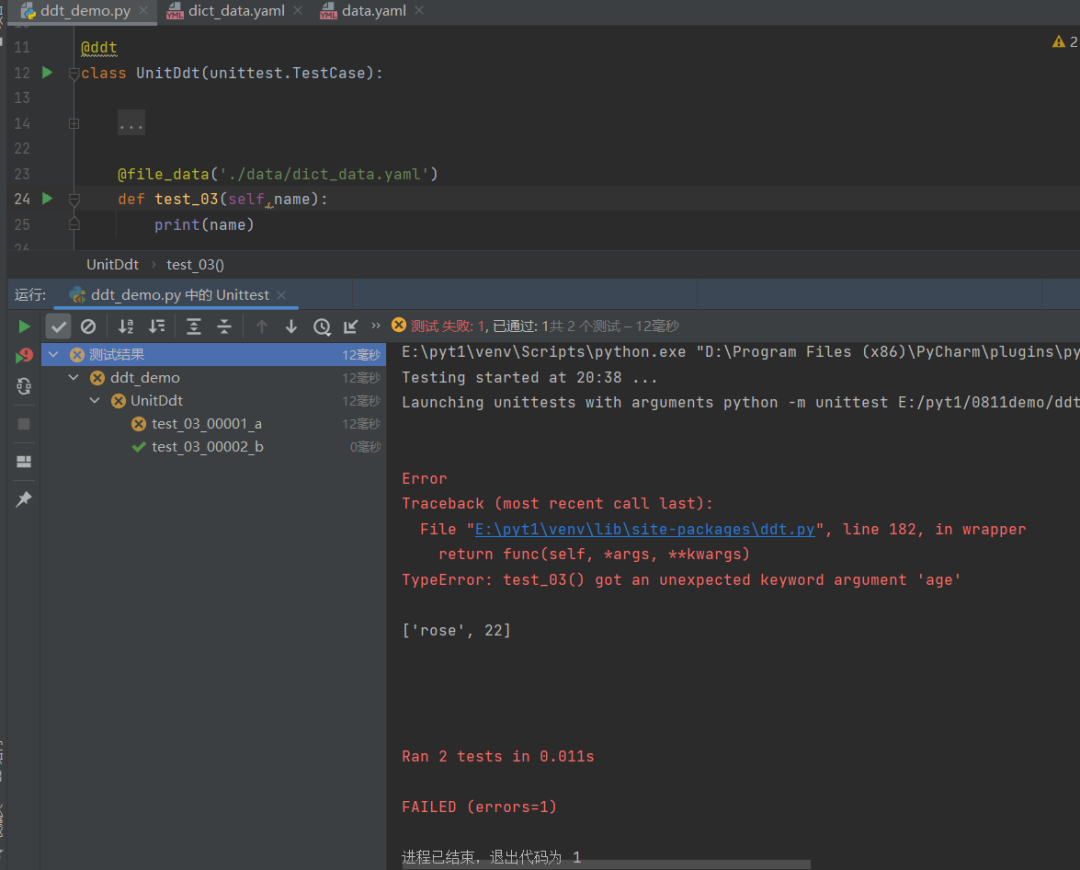The width and height of the screenshot is (1080, 870).
Task: Select failed test test_03_00001_a
Action: tap(206, 424)
